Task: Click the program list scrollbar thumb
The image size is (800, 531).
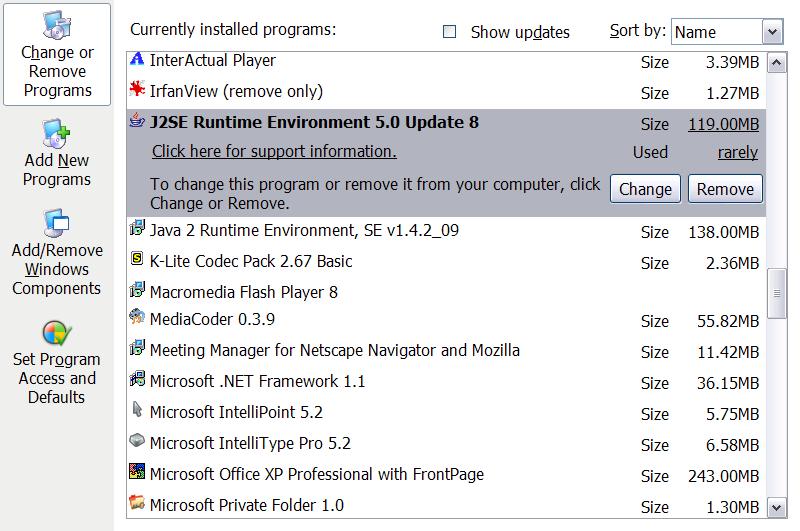Action: pyautogui.click(x=777, y=293)
